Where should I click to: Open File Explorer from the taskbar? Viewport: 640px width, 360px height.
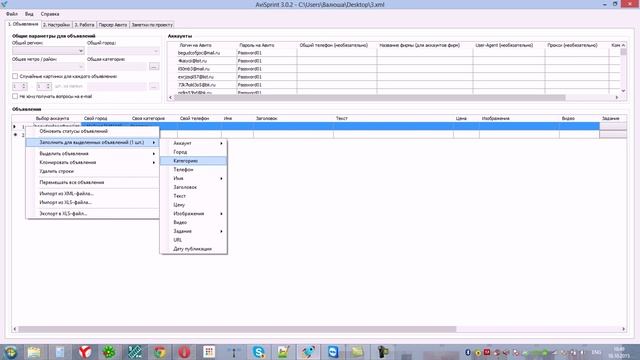click(x=34, y=352)
